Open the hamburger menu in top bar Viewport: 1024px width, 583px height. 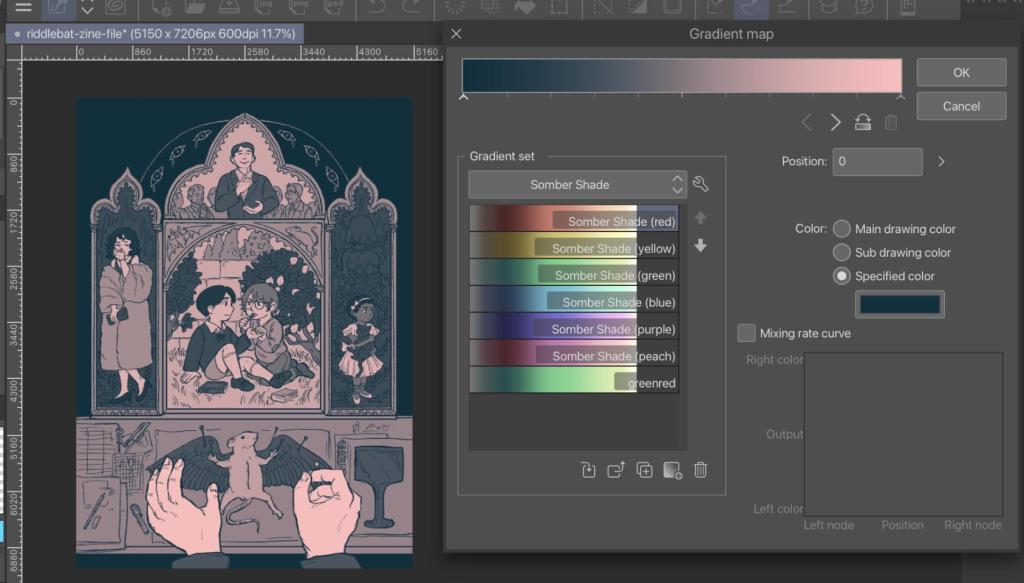pyautogui.click(x=22, y=7)
